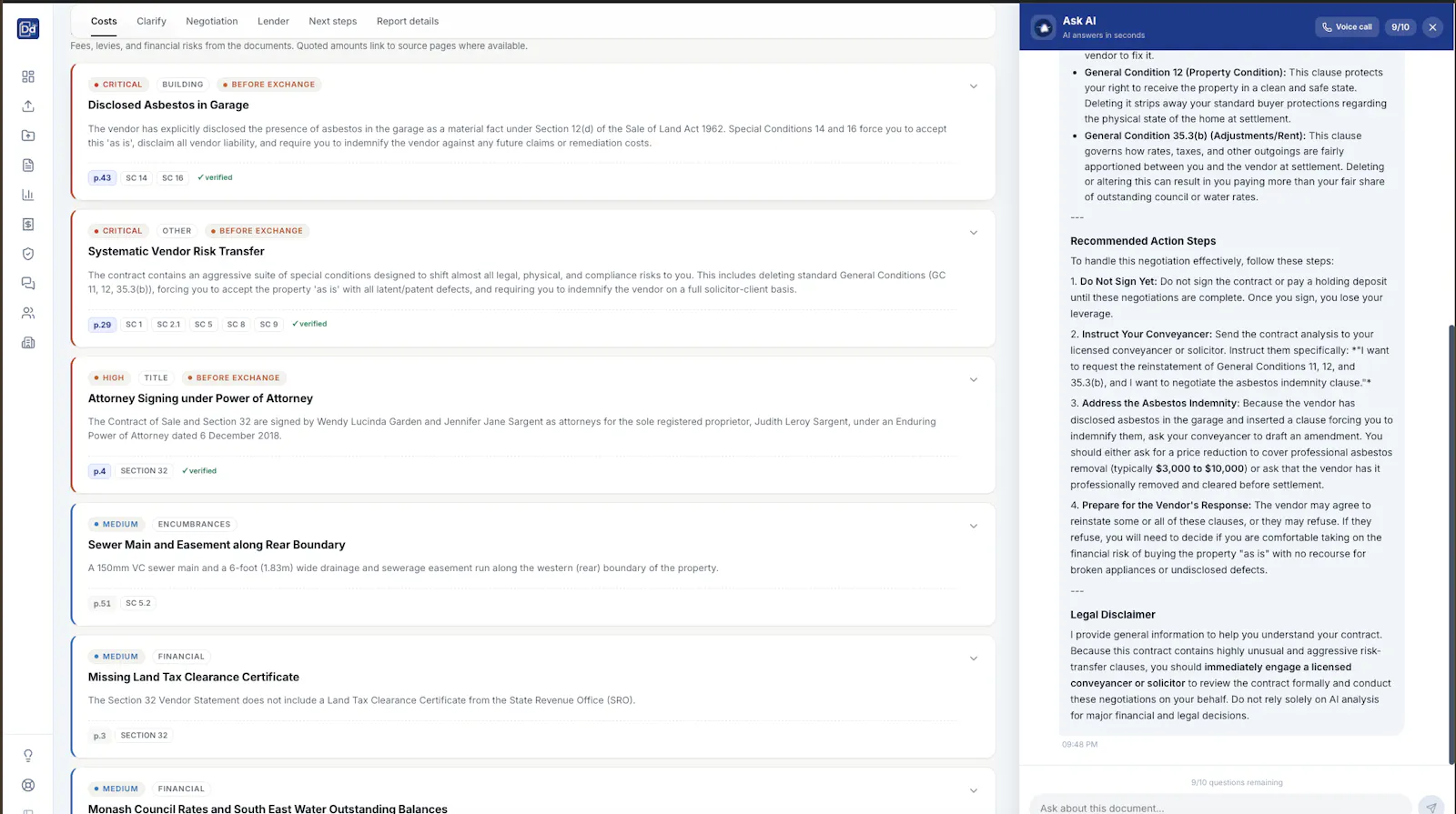Open the shield check sidebar icon
1456x814 pixels.
[x=28, y=254]
